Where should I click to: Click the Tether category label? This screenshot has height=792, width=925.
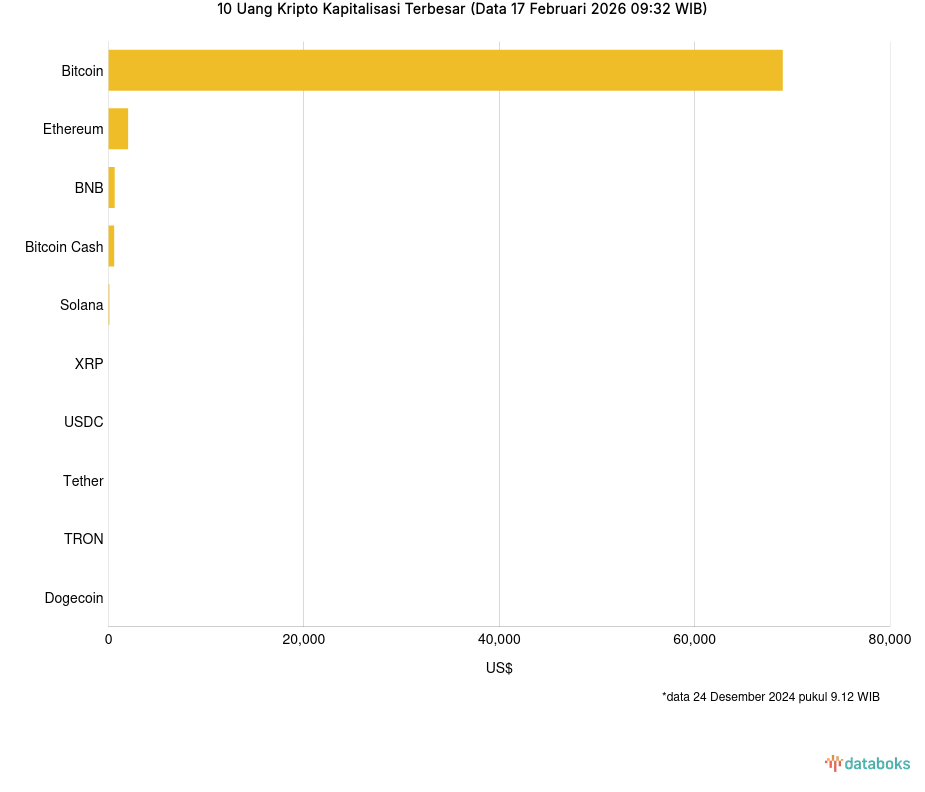tap(83, 481)
